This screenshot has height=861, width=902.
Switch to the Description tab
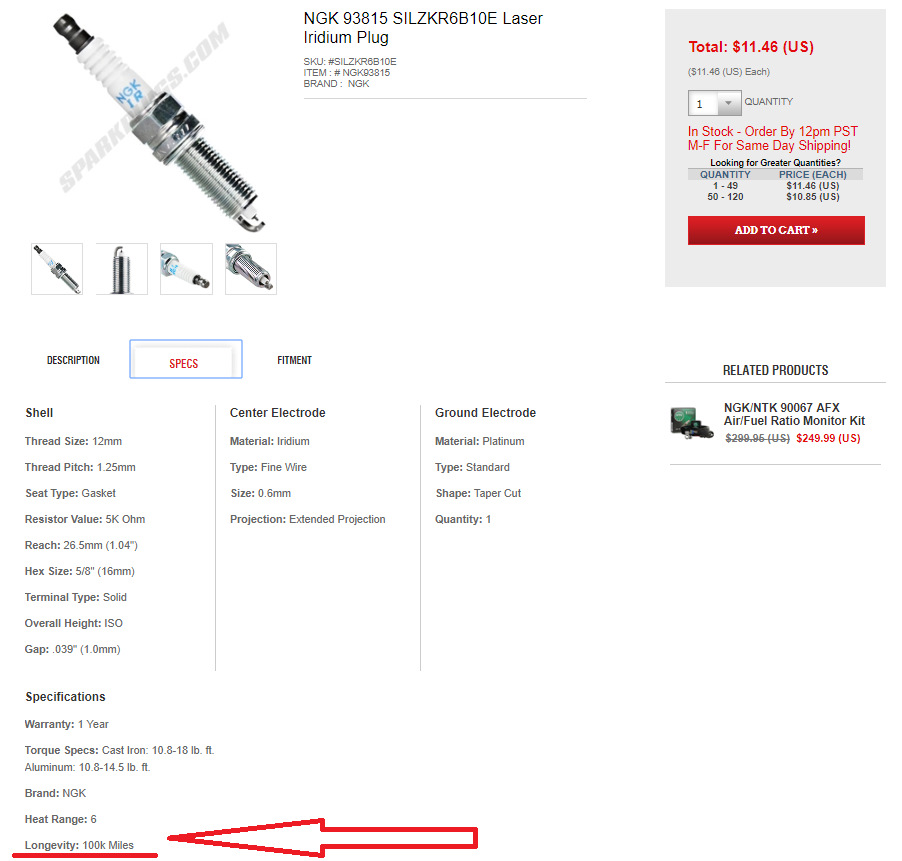pyautogui.click(x=73, y=360)
